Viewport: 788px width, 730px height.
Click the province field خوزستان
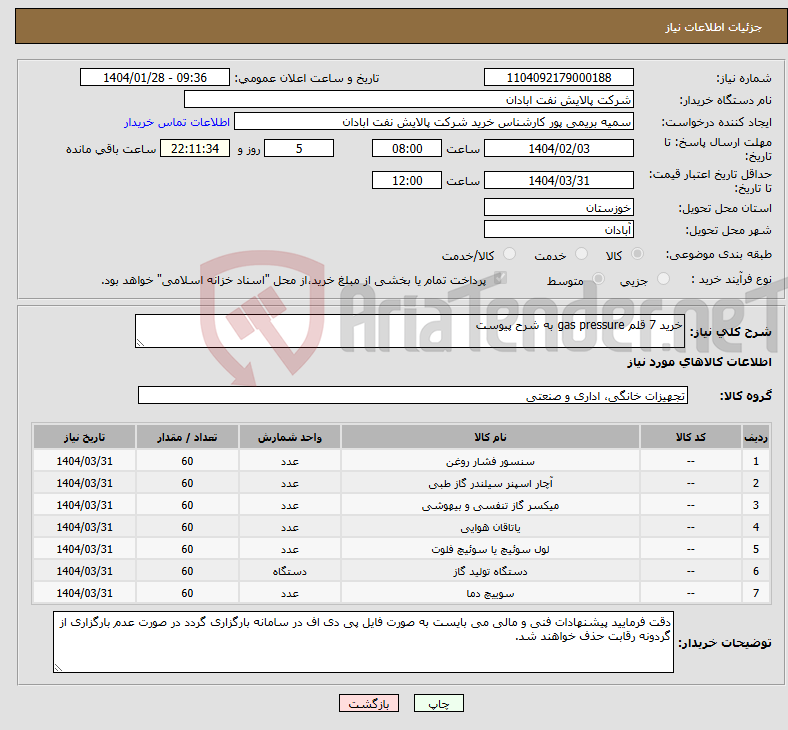click(x=558, y=207)
